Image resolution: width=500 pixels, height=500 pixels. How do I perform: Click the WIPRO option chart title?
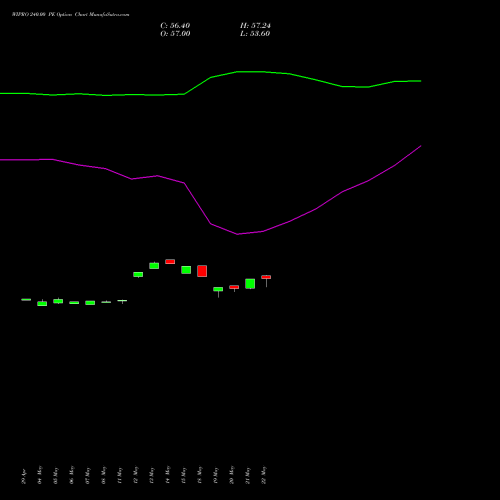pos(70,15)
